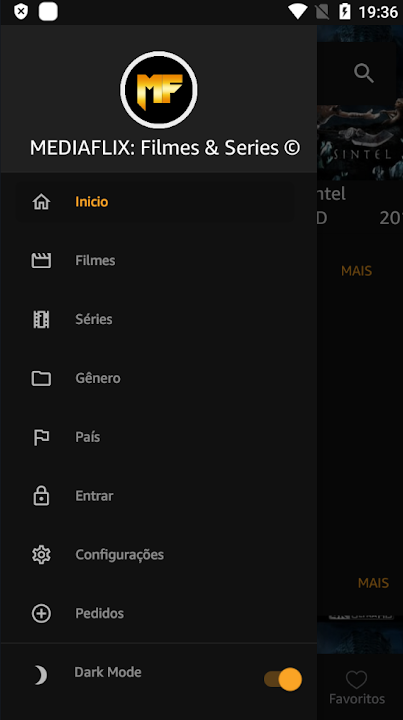The image size is (403, 720).
Task: Click the film strip icon for Séries
Action: pos(41,319)
